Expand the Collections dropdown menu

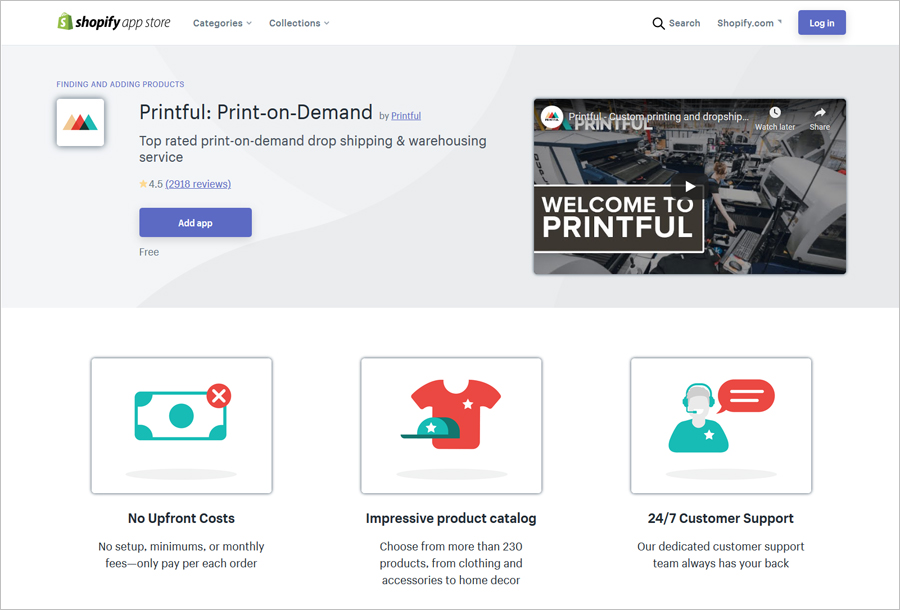[x=299, y=23]
